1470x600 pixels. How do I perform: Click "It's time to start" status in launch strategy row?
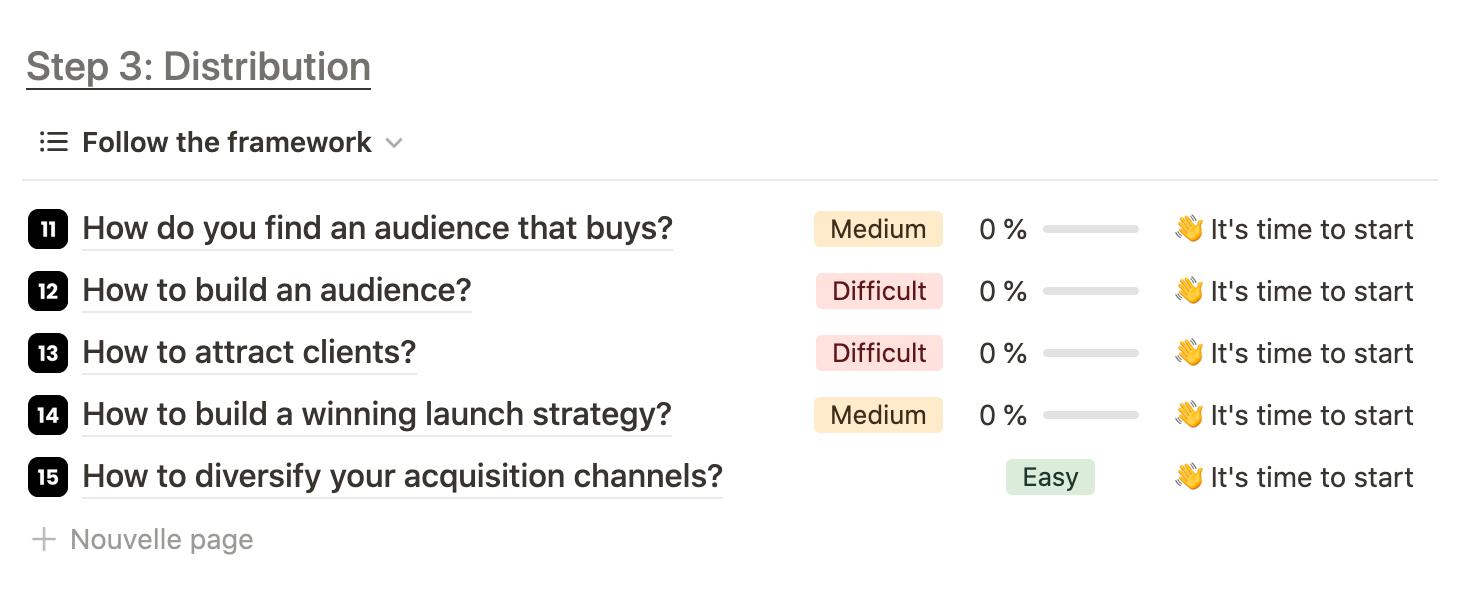[1311, 415]
